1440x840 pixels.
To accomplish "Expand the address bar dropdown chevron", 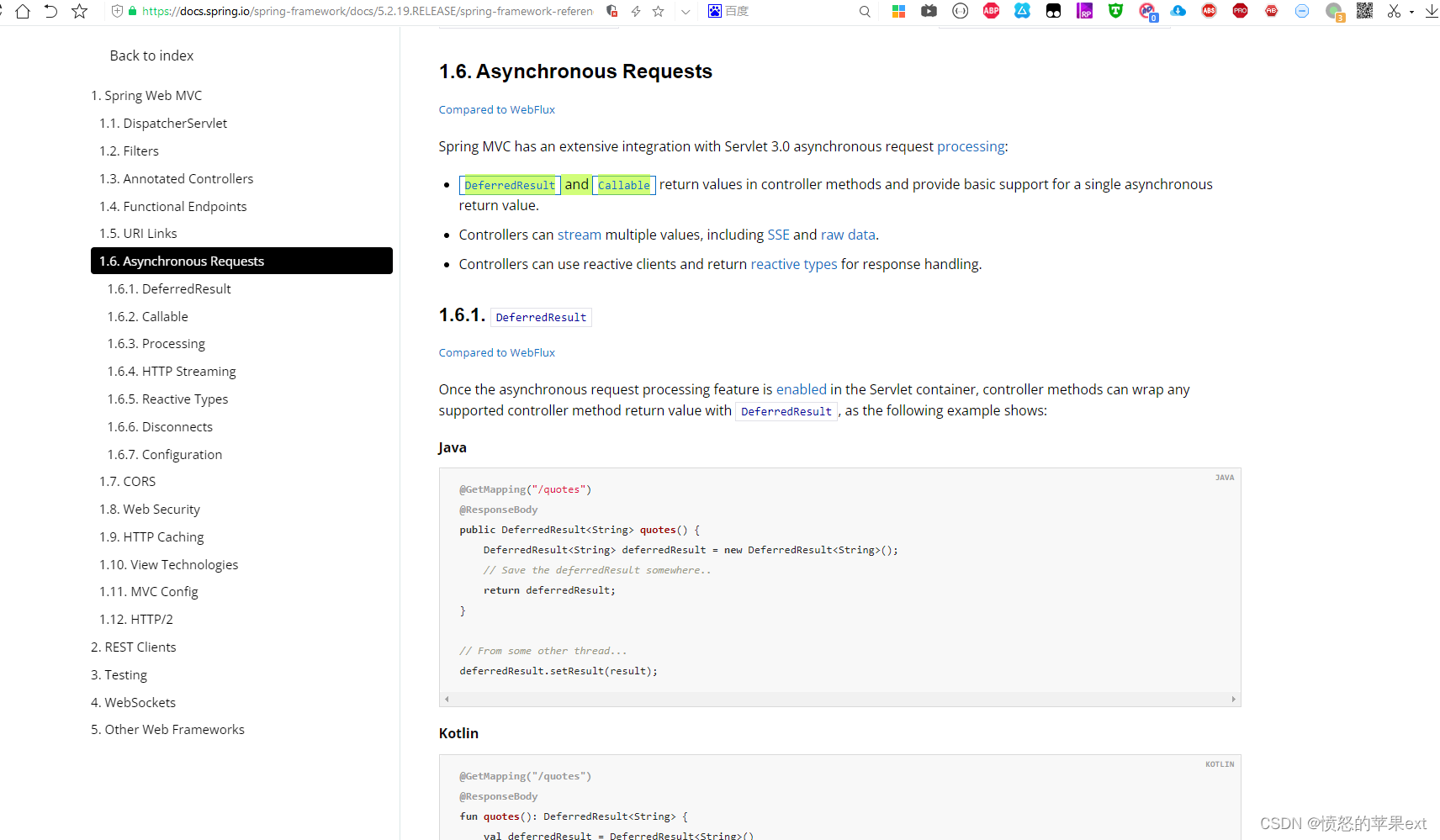I will (686, 12).
